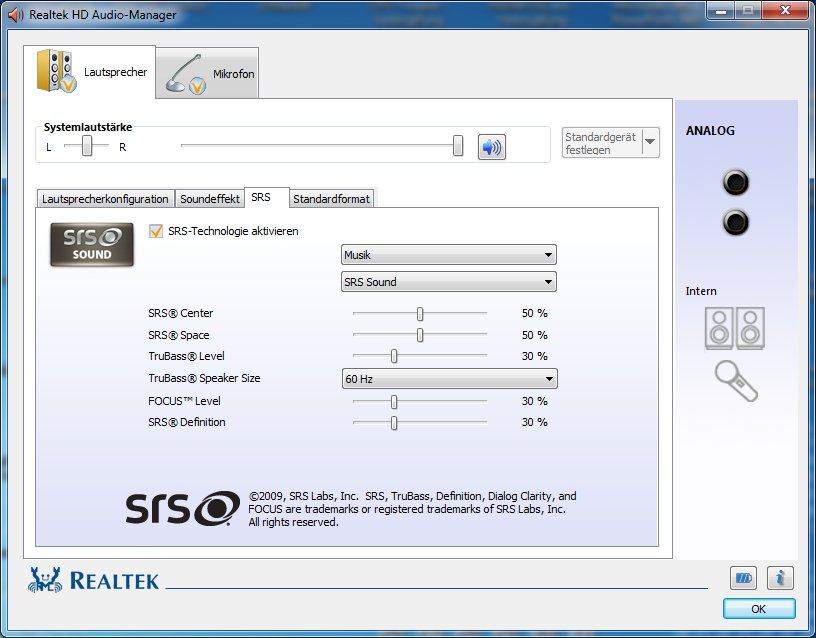The width and height of the screenshot is (816, 638).
Task: Select the SRS tab
Action: pos(266,197)
